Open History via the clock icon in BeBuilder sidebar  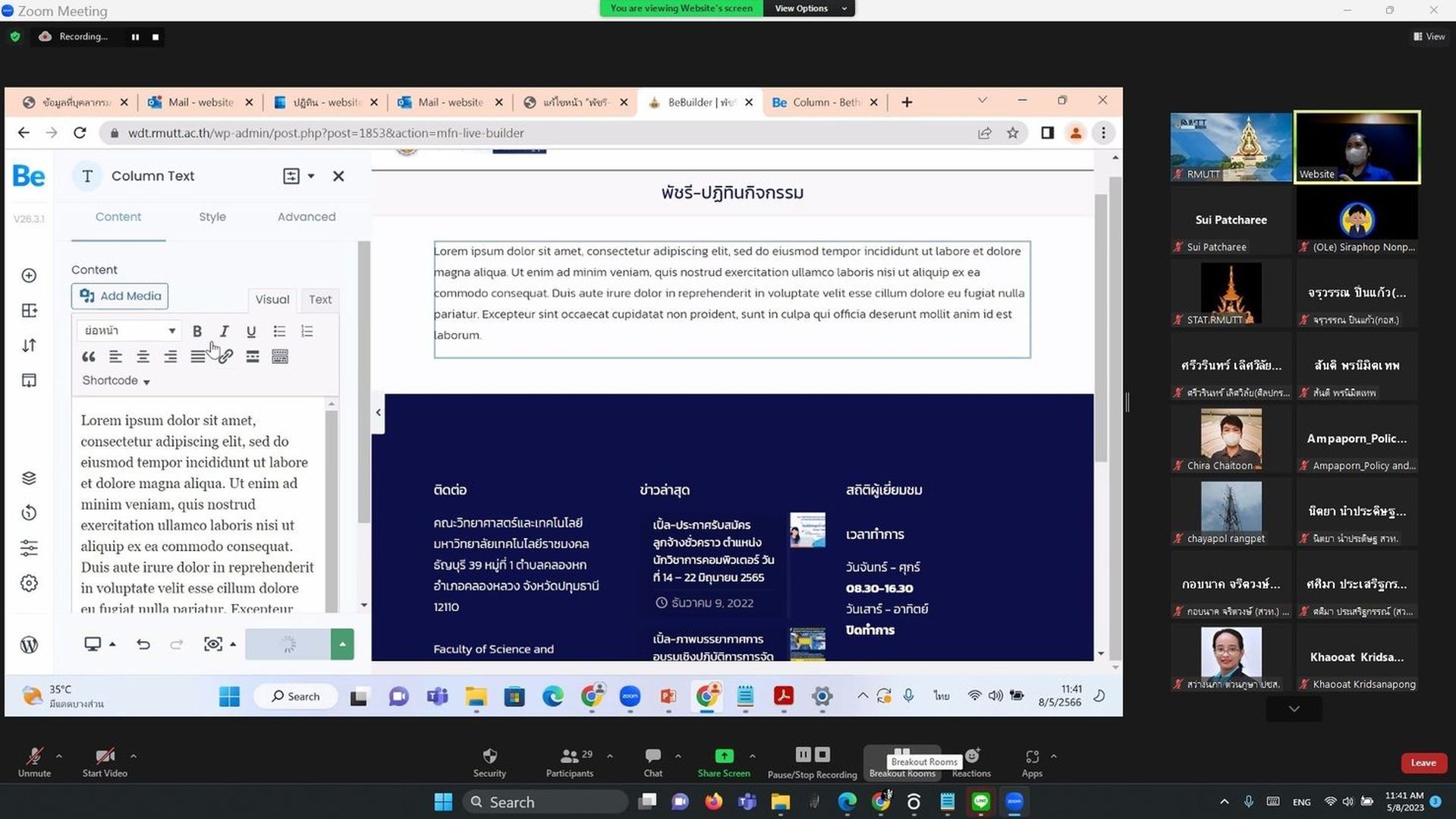[29, 513]
